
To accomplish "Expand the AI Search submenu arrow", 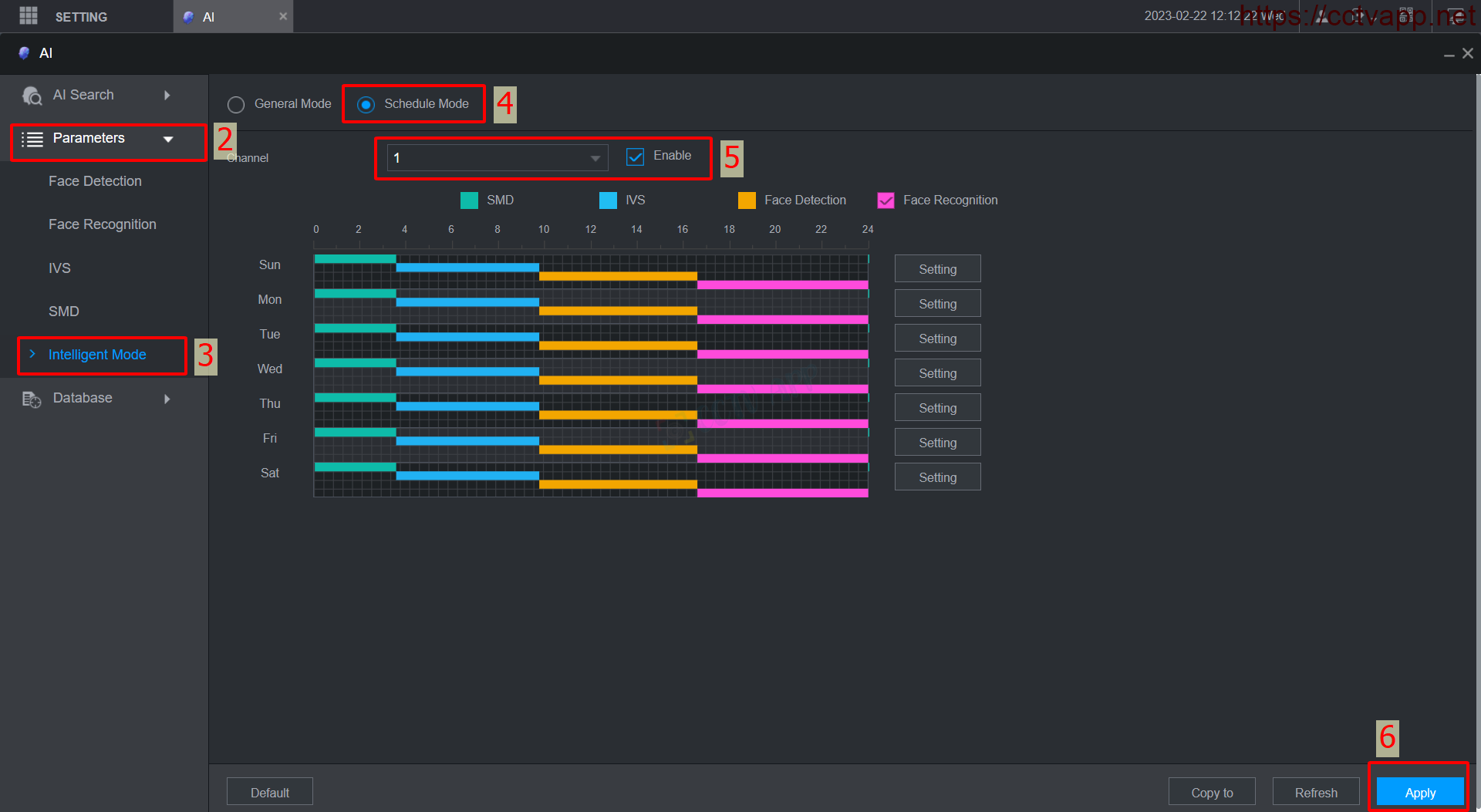I will [167, 96].
